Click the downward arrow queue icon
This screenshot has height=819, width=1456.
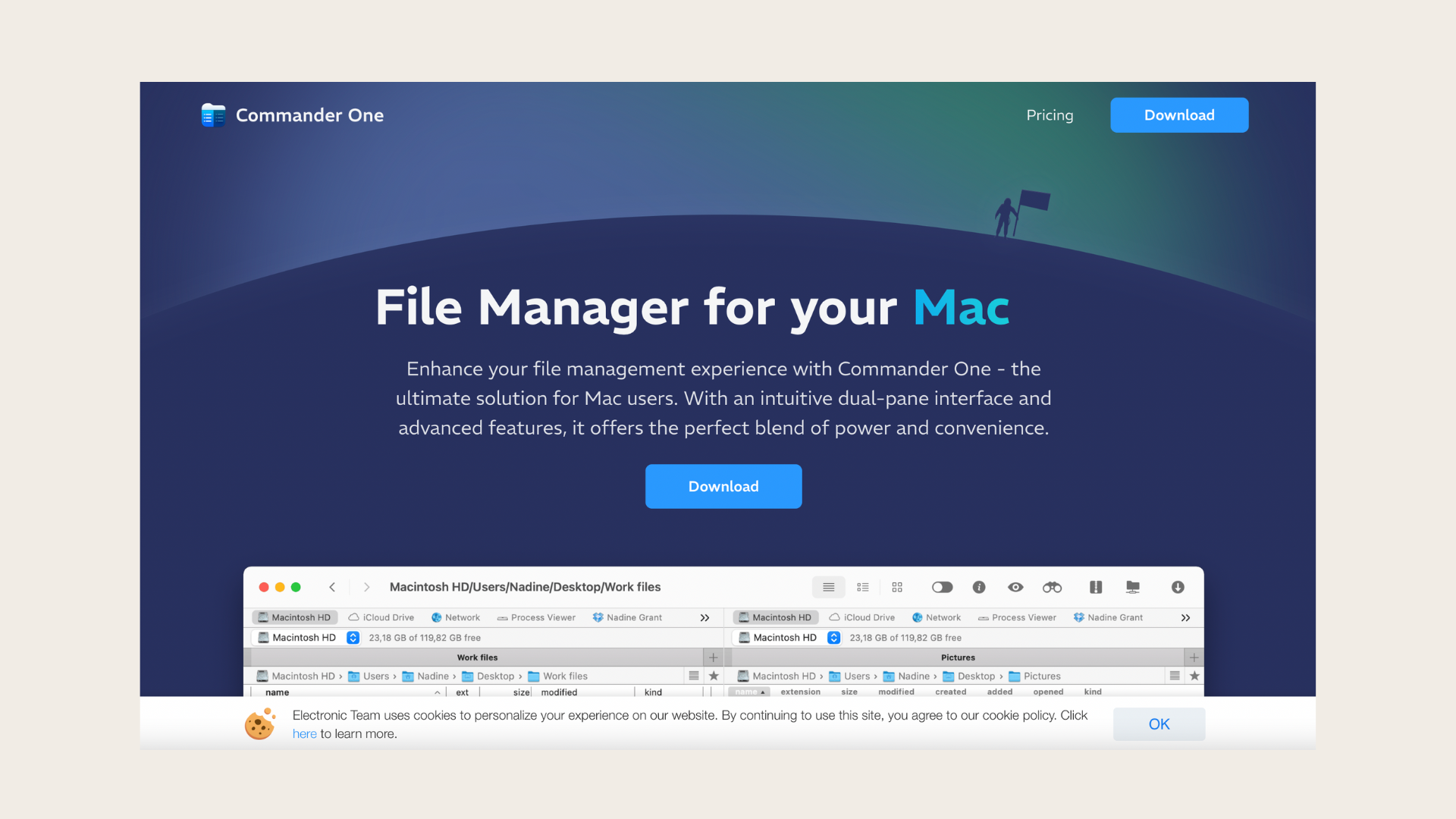click(x=1178, y=587)
